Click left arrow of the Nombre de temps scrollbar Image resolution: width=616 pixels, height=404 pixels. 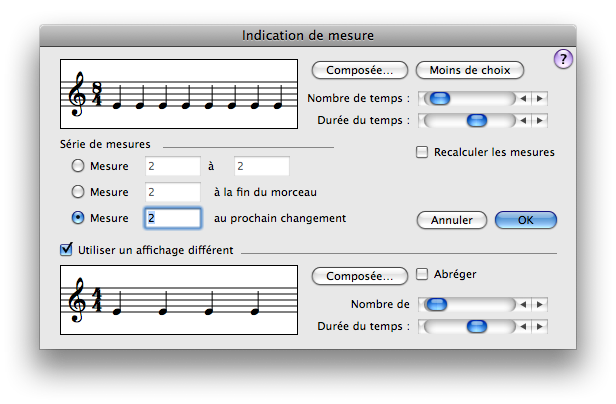[524, 98]
